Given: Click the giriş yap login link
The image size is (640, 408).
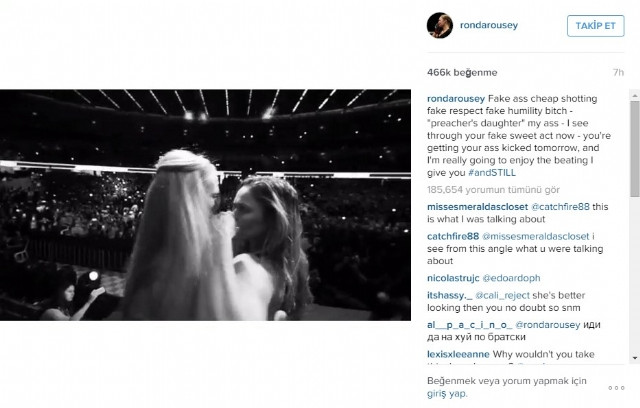Looking at the screenshot, I should pos(447,394).
